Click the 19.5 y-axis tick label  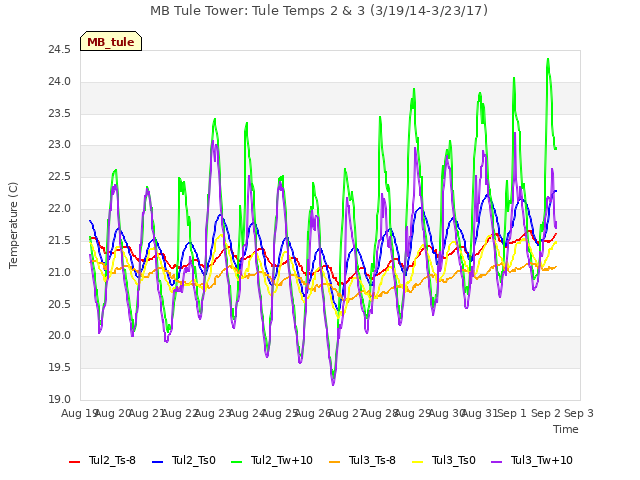[60, 368]
